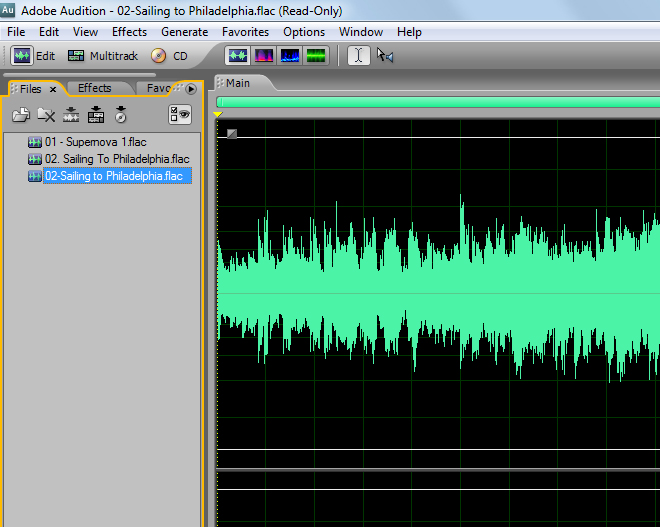Image resolution: width=660 pixels, height=527 pixels.
Task: Select the Spectral Pan display icon
Action: point(290,56)
